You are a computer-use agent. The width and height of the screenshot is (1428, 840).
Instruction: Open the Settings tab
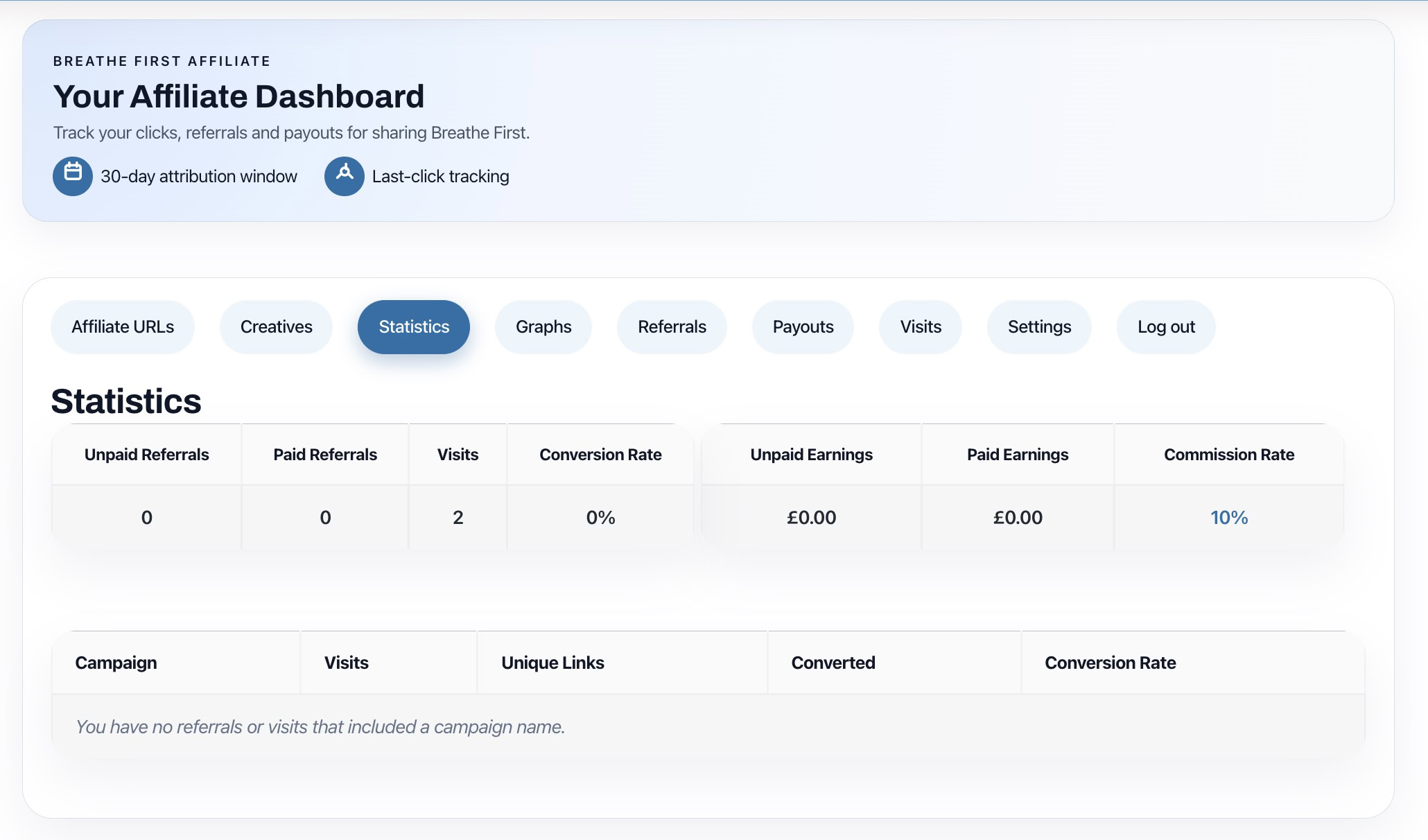[x=1038, y=326]
